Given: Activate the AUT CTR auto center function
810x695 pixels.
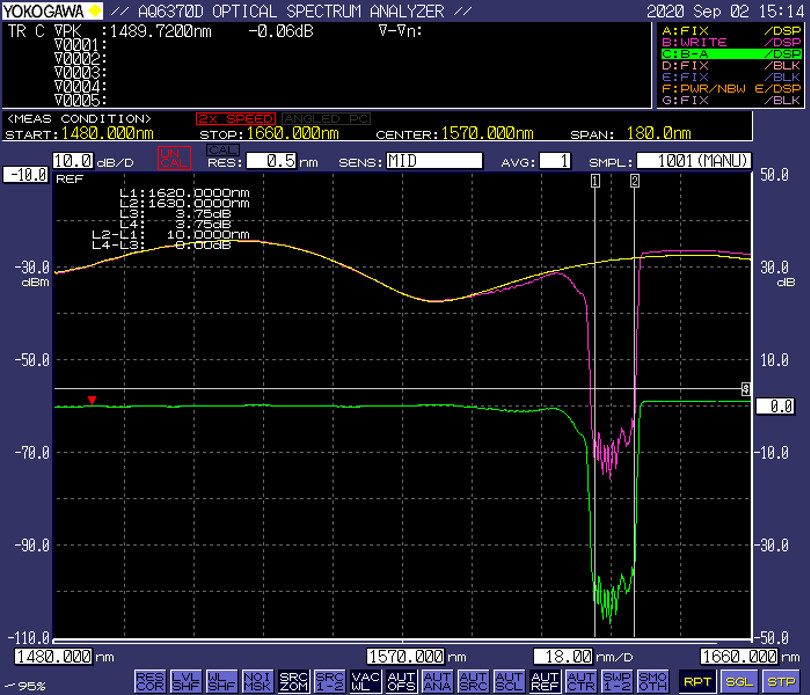Looking at the screenshot, I should (581, 680).
